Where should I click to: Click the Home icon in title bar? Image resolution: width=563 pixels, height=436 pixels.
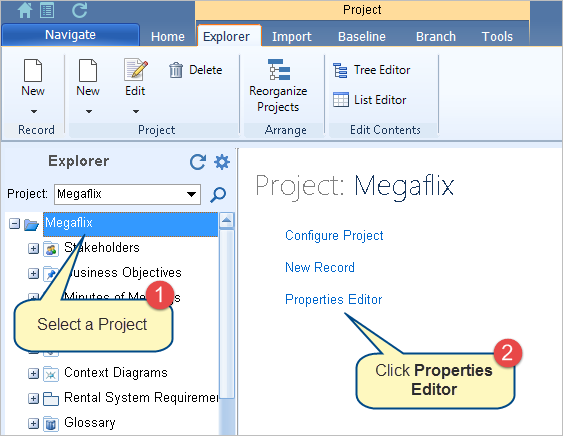[25, 10]
